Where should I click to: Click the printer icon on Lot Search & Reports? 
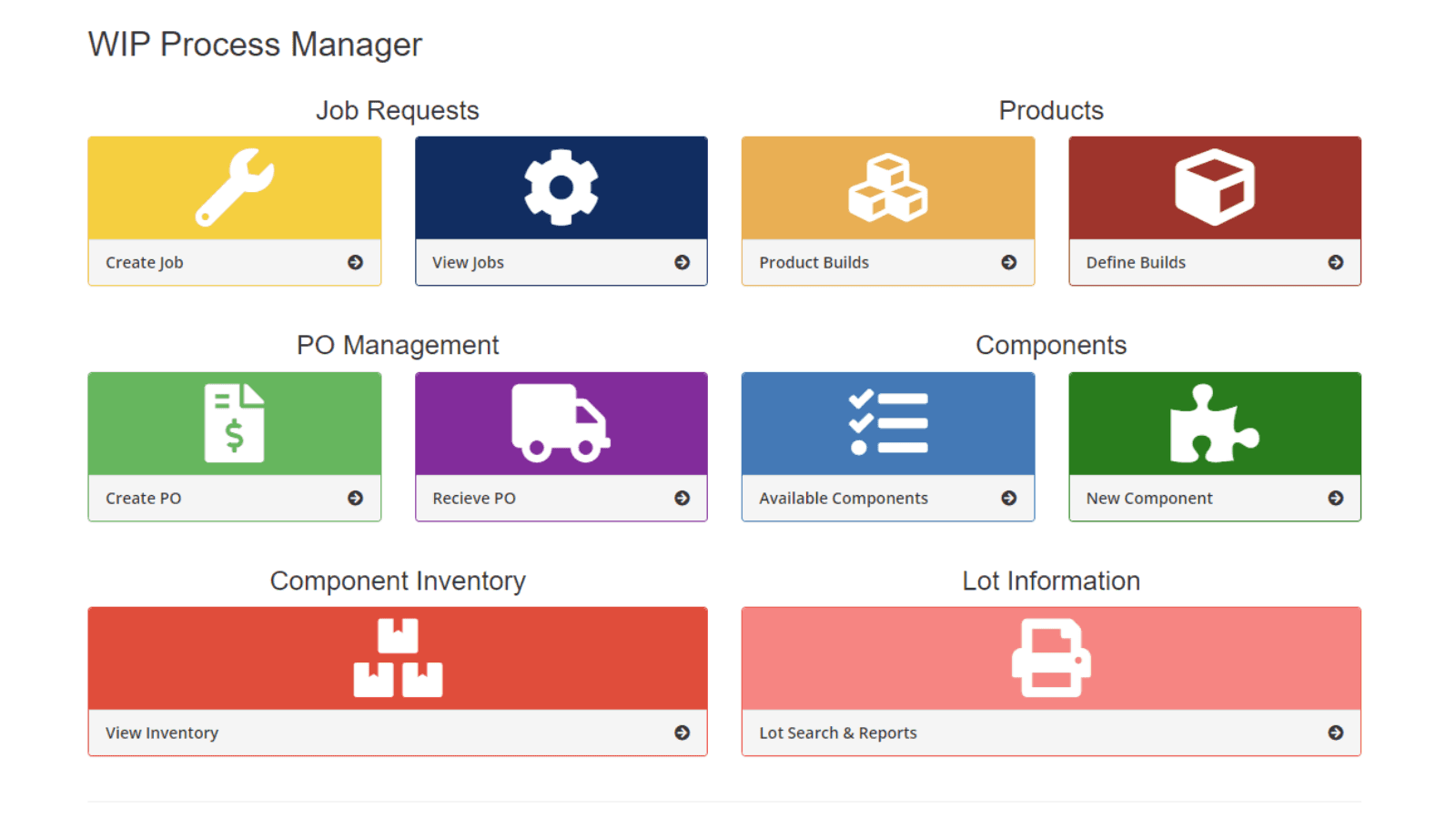coord(1051,657)
